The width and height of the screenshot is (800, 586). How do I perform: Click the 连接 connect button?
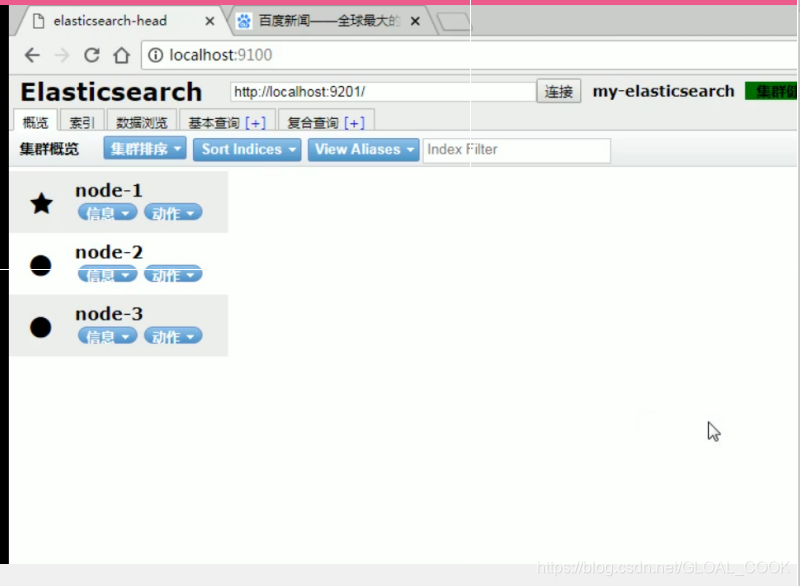(x=559, y=91)
